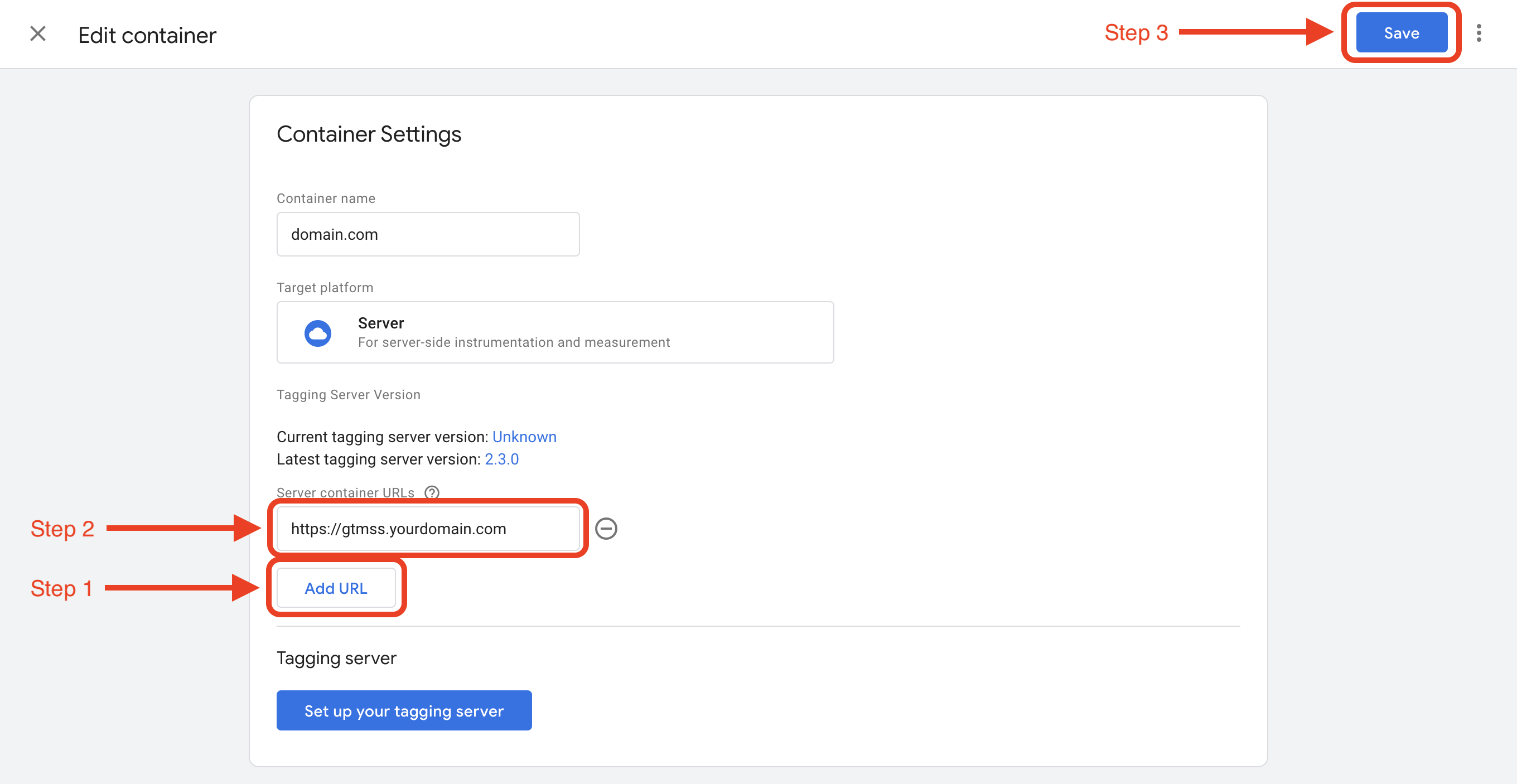Click the Step 1 annotation label

[61, 588]
